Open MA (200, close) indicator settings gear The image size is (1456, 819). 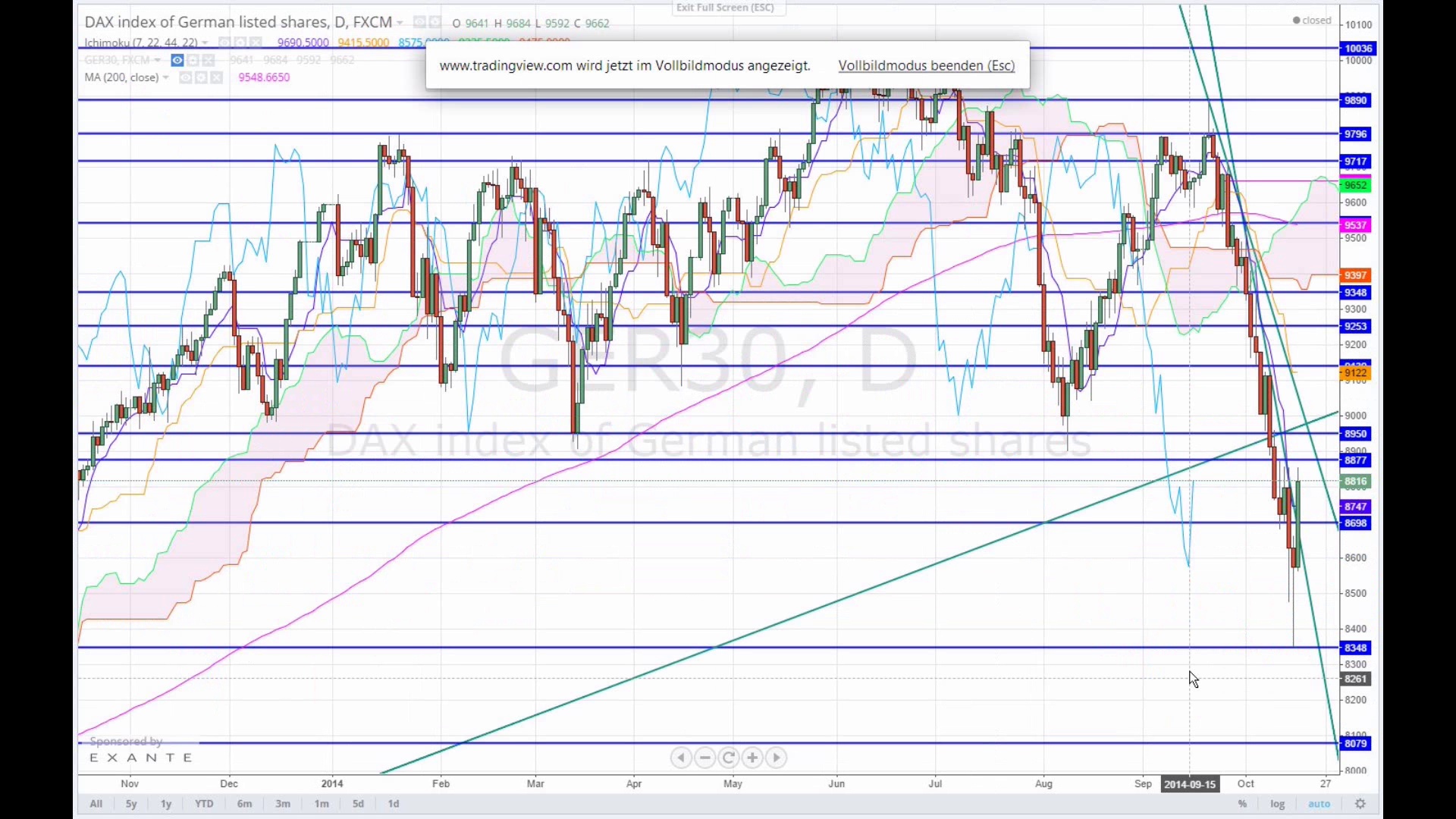tap(201, 77)
